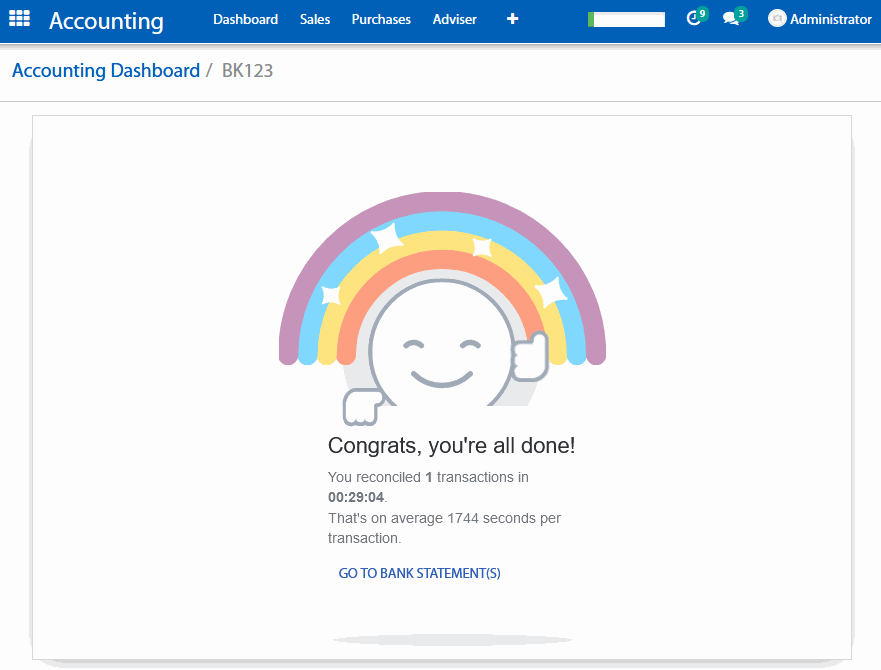881x670 pixels.
Task: Expand the Administrator user menu
Action: [830, 19]
